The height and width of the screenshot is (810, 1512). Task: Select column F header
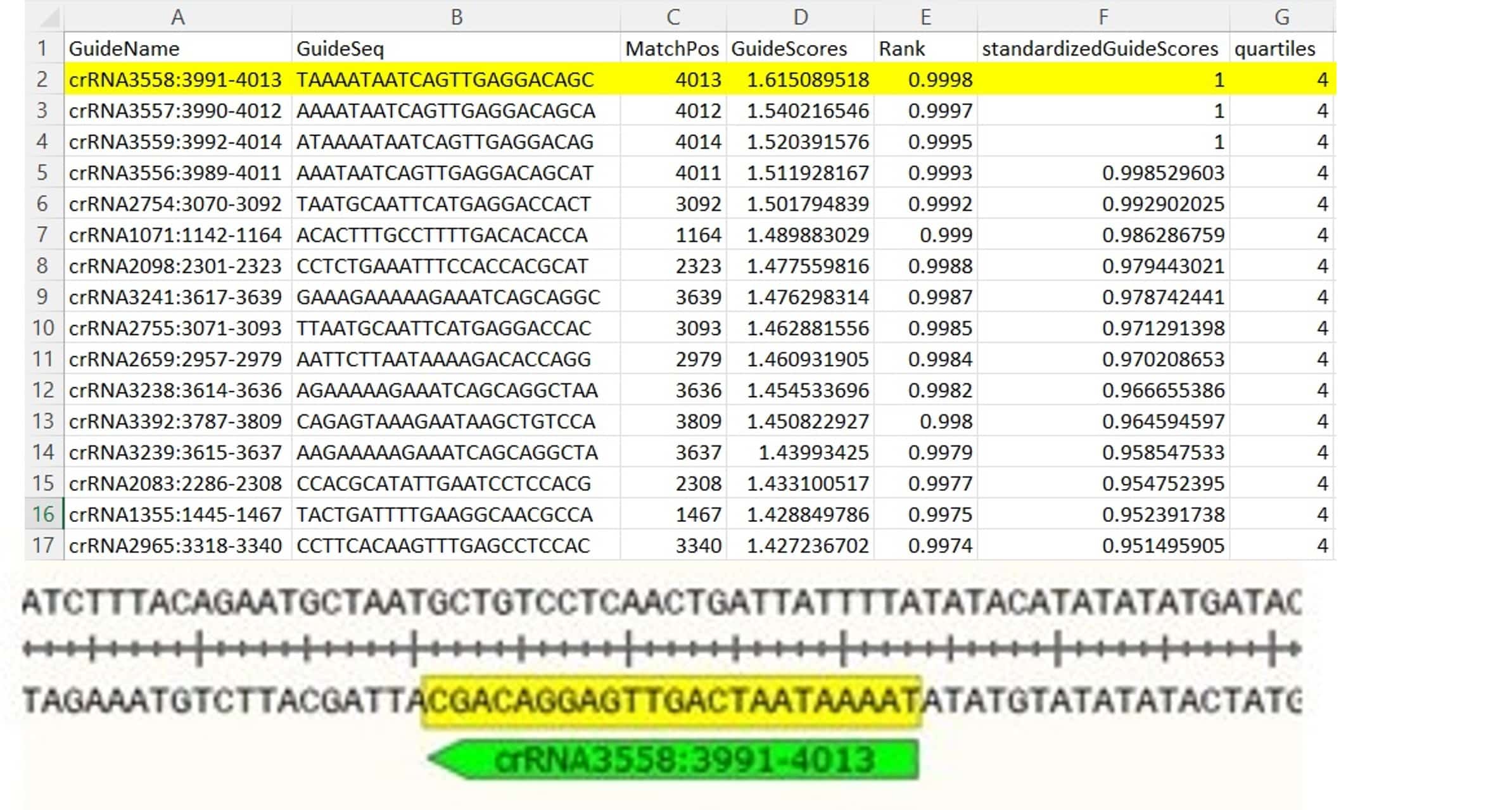coord(1103,16)
